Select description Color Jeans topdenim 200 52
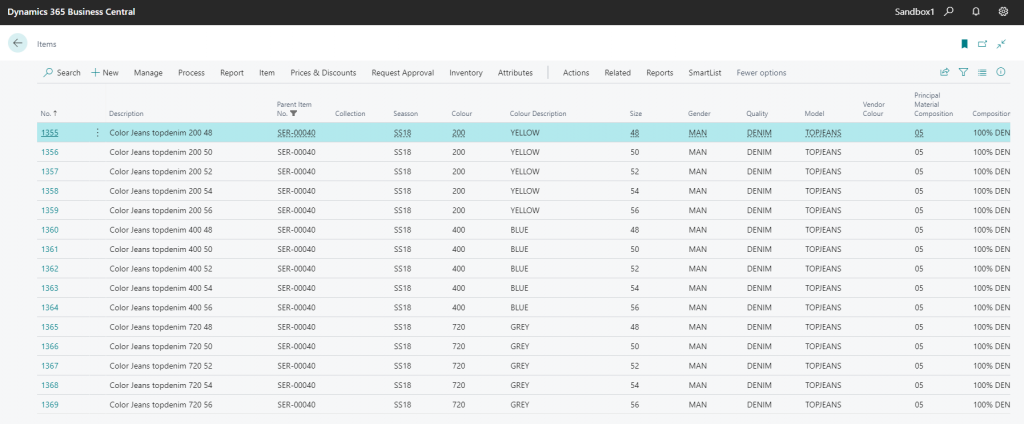1024x424 pixels. coord(161,171)
